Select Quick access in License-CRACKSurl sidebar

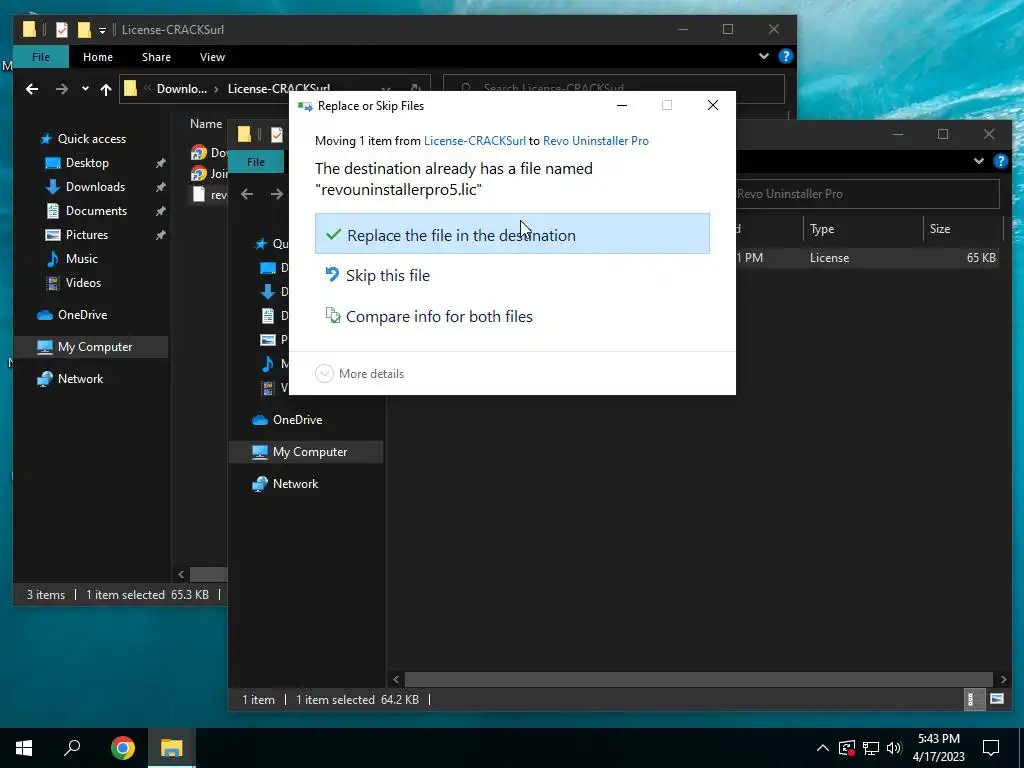point(91,138)
